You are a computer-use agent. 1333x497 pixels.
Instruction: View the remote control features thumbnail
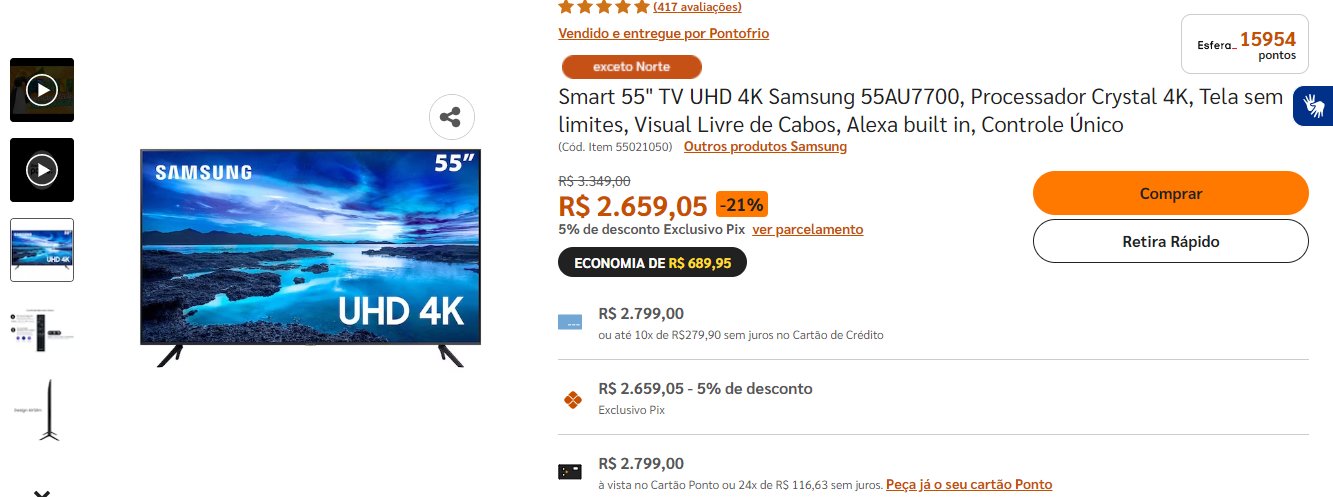42,330
